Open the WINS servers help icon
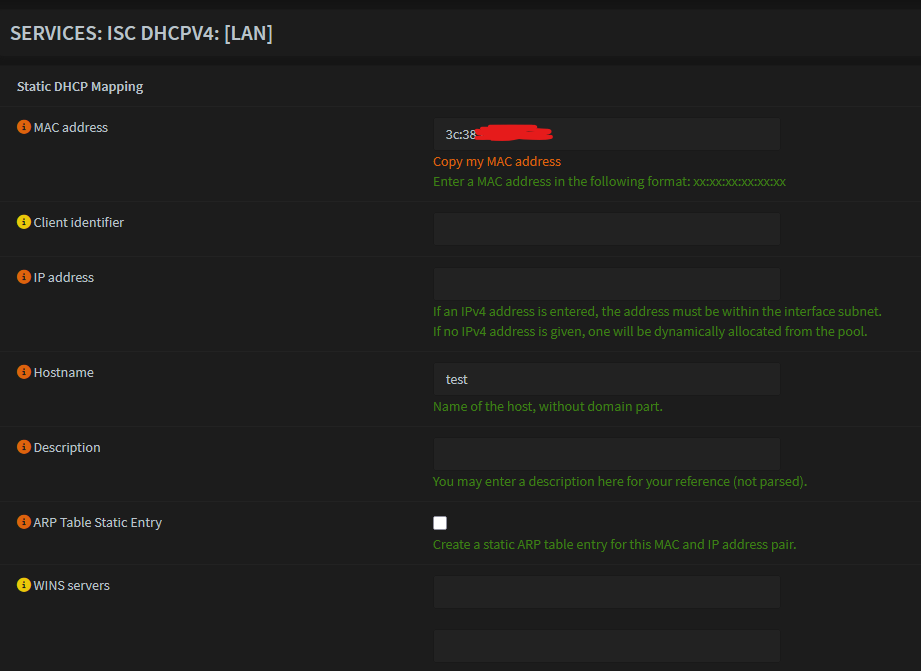The image size is (921, 671). point(23,585)
